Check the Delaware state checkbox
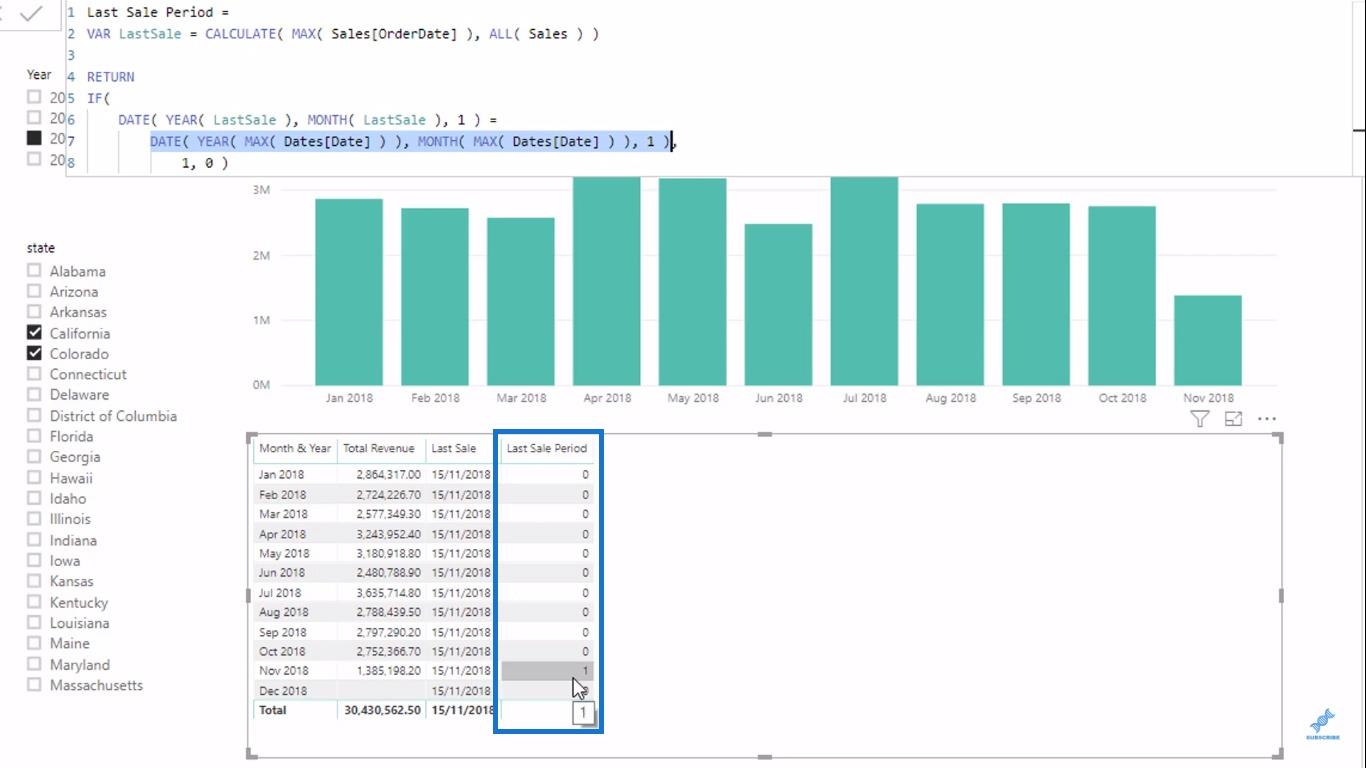 point(35,394)
